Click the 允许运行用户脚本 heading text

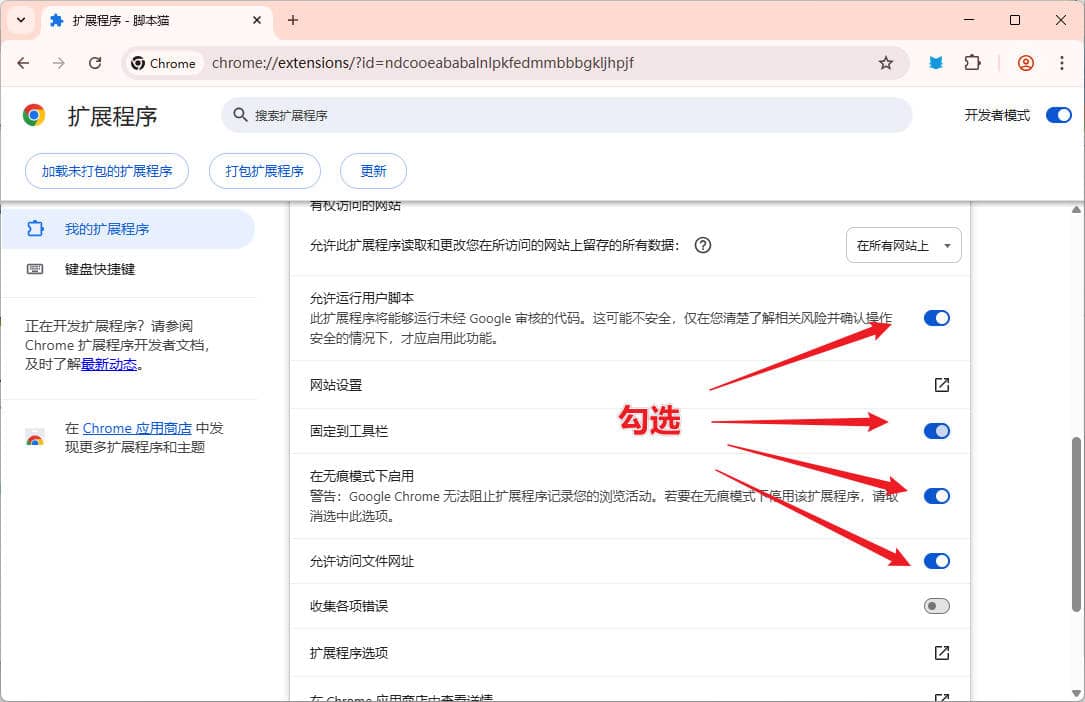(361, 298)
